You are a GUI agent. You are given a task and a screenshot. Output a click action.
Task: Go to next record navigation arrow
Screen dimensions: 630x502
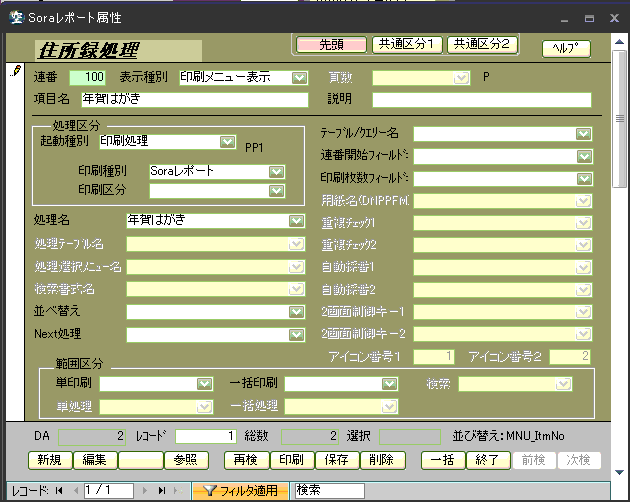tap(146, 491)
